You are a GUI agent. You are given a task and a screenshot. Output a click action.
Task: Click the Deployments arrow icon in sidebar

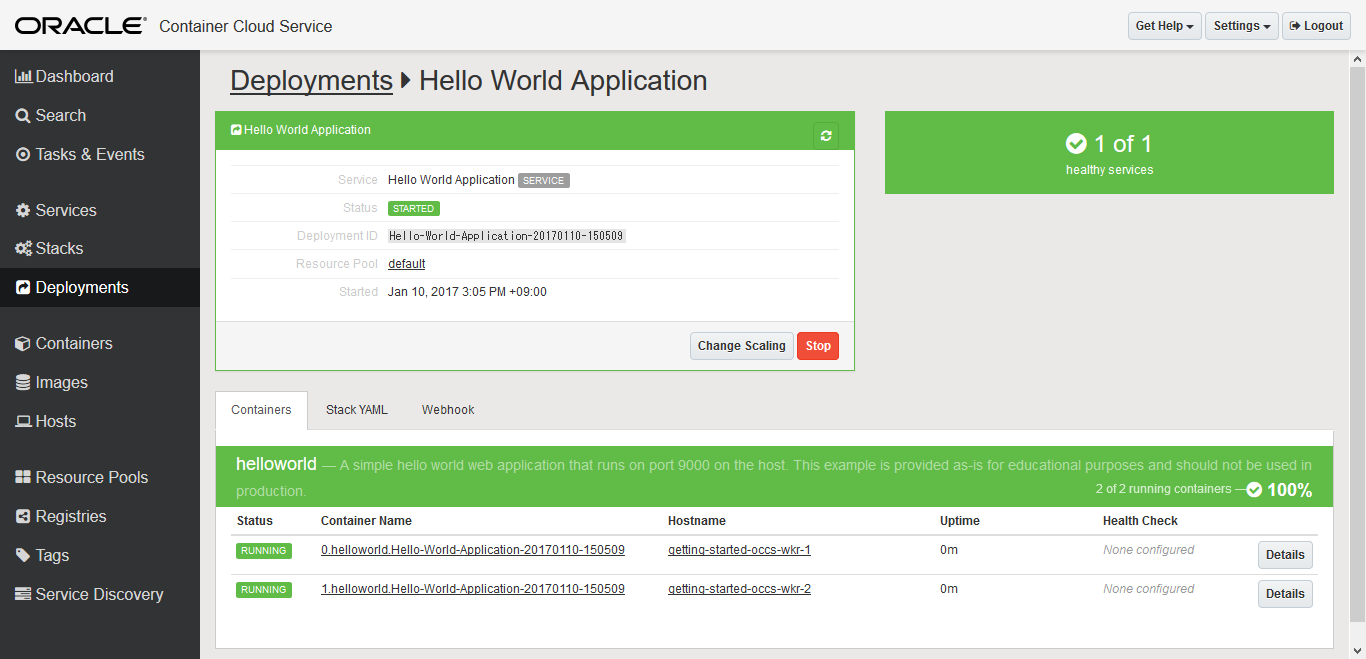click(x=23, y=288)
